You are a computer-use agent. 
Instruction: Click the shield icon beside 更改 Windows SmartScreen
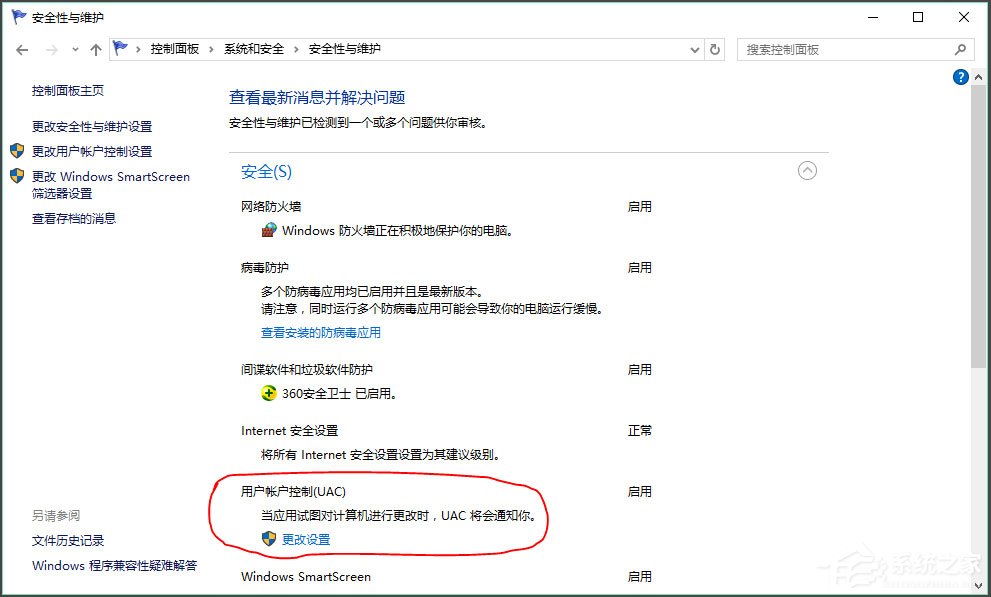[x=17, y=177]
